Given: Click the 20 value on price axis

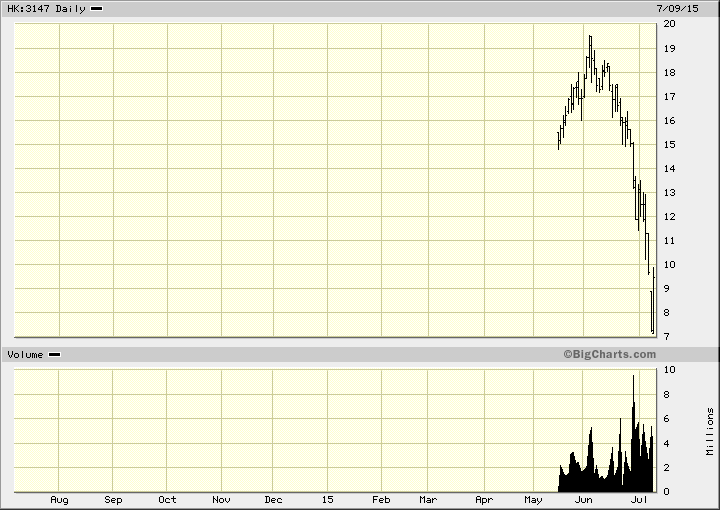Looking at the screenshot, I should pos(669,24).
